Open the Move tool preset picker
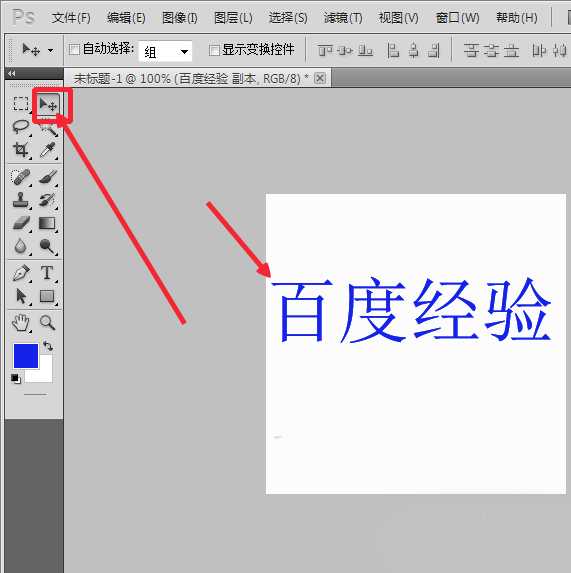The width and height of the screenshot is (571, 573). 50,50
